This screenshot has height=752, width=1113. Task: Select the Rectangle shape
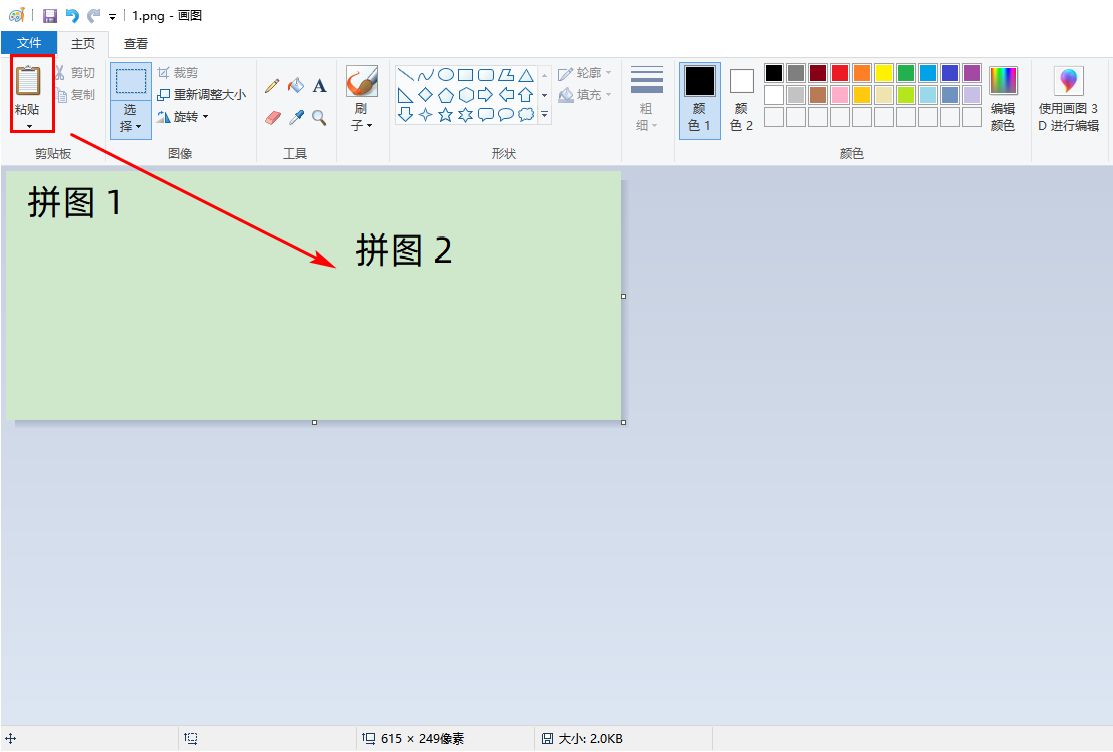(466, 75)
